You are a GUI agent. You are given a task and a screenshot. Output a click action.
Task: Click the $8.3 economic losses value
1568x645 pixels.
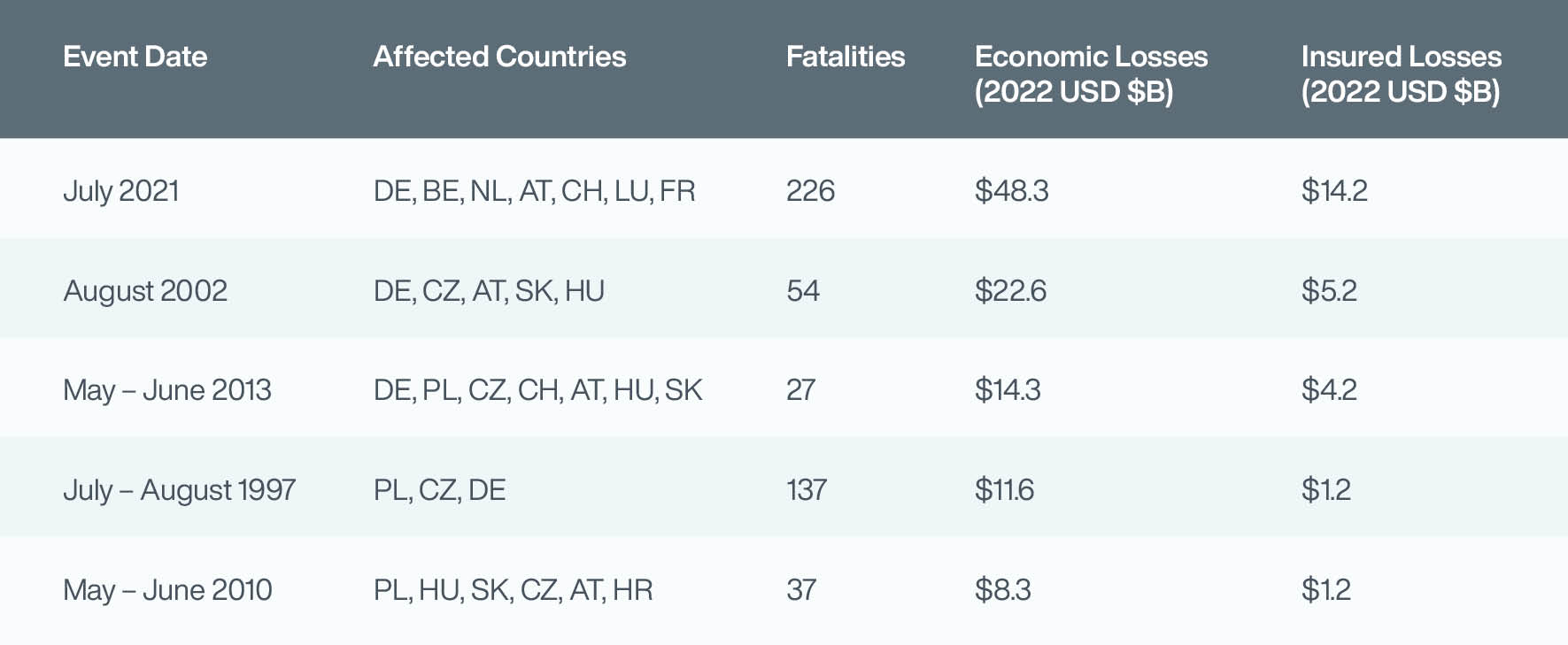coord(1002,590)
